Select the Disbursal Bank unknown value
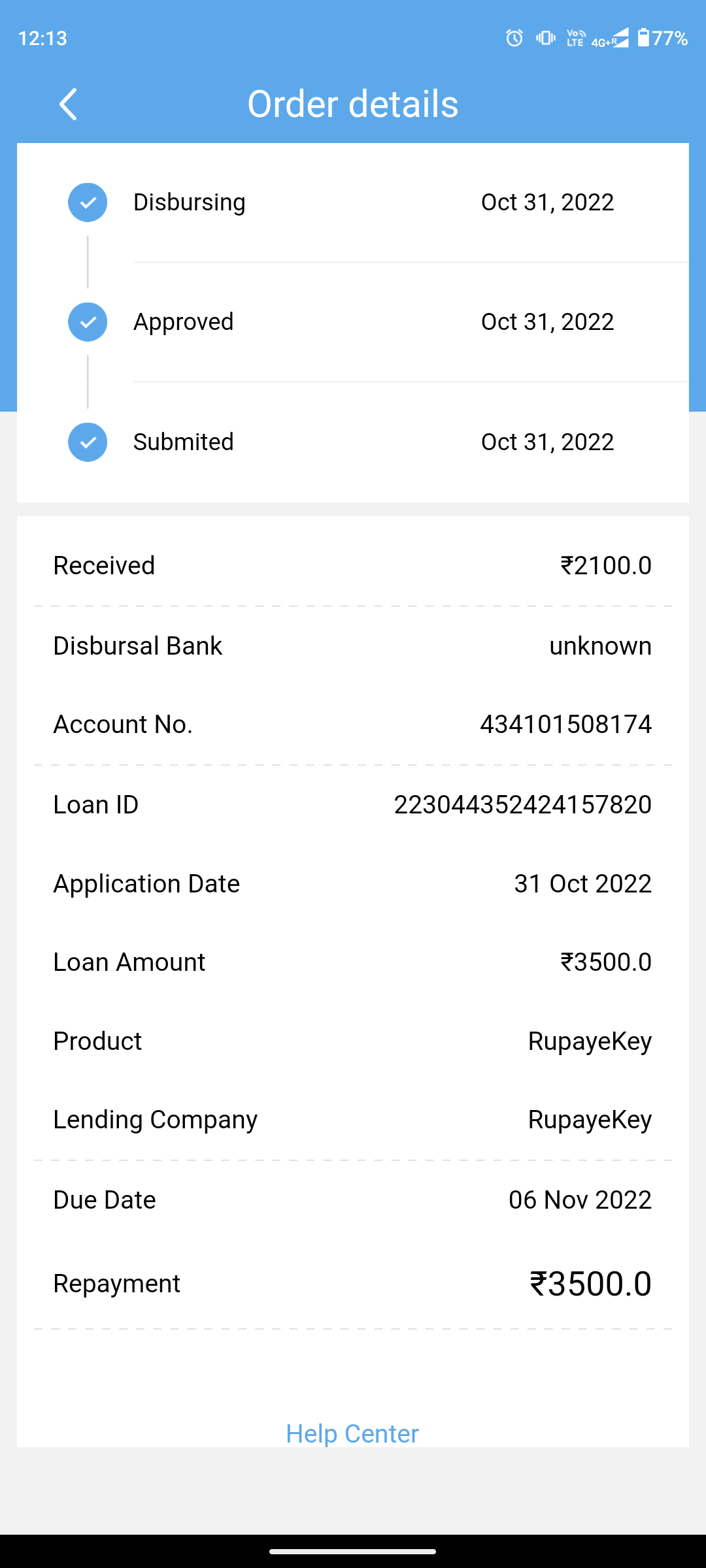This screenshot has width=706, height=1568. pyautogui.click(x=600, y=646)
